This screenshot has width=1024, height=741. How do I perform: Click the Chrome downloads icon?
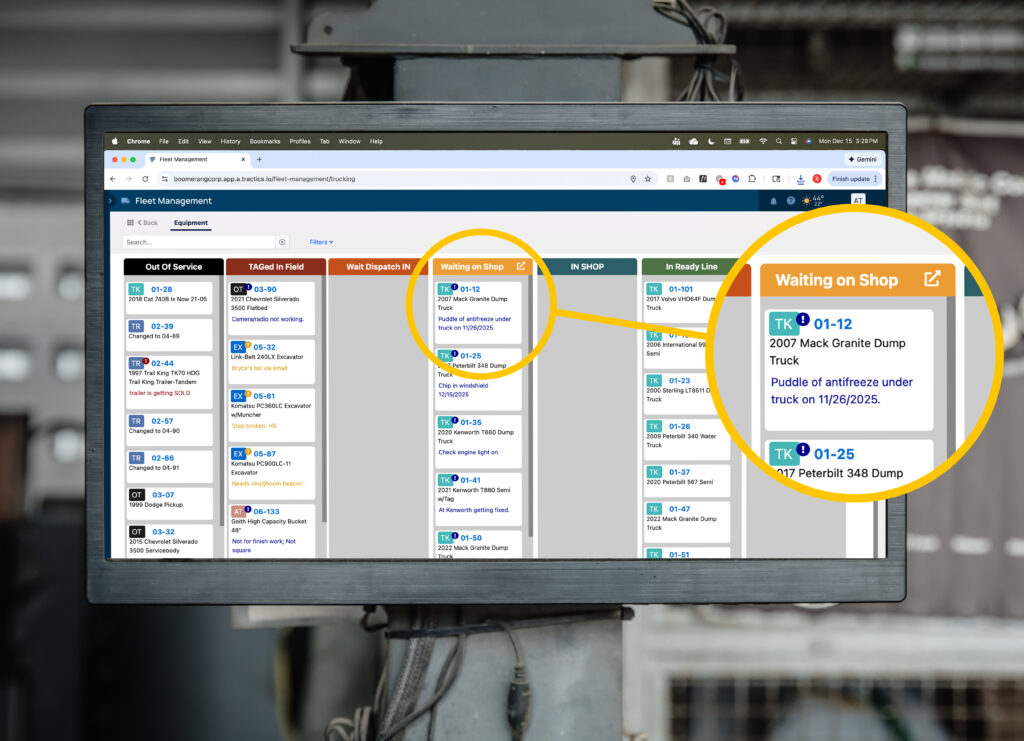(x=800, y=179)
